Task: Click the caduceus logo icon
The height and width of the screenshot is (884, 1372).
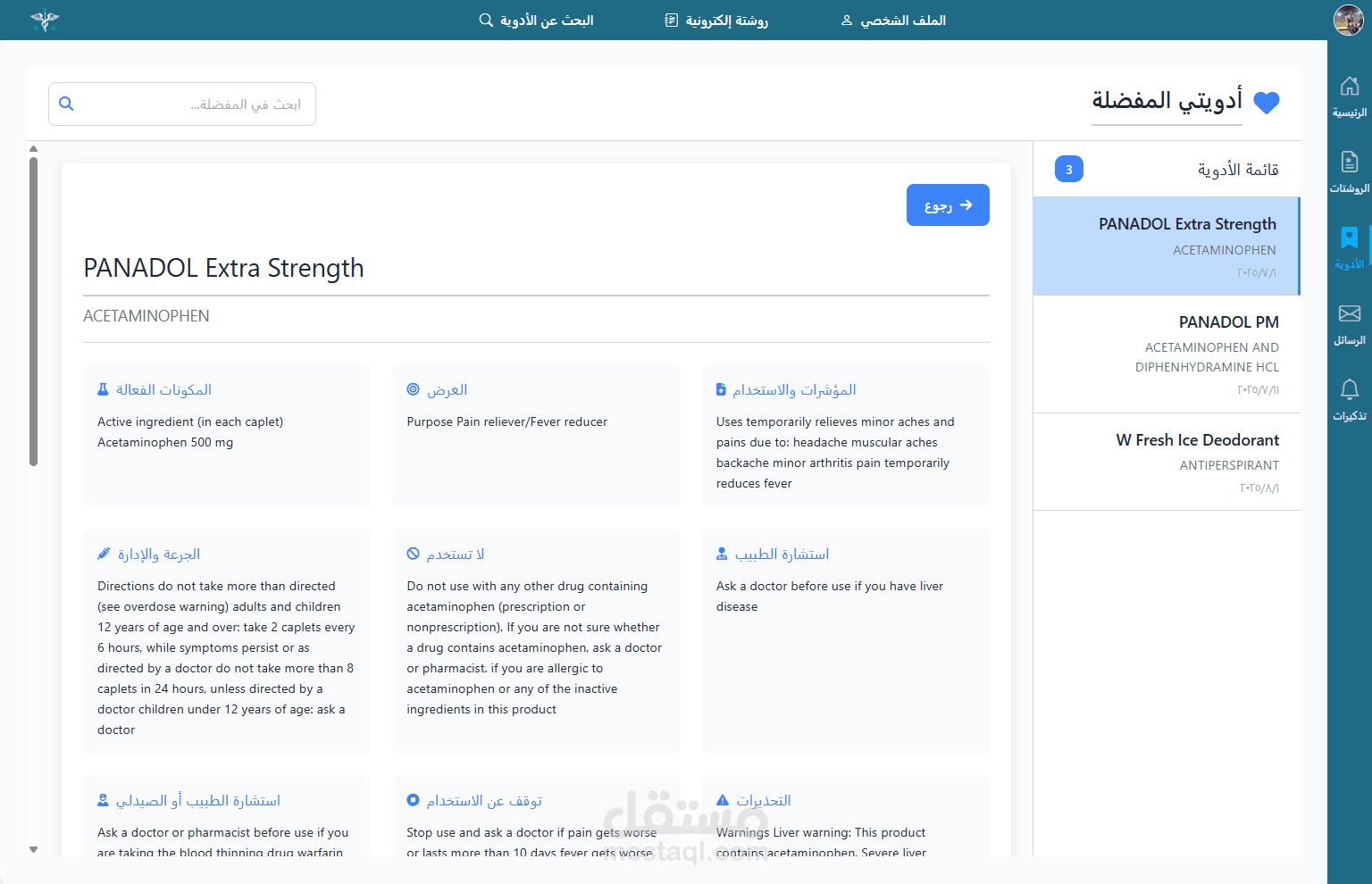Action: [44, 20]
